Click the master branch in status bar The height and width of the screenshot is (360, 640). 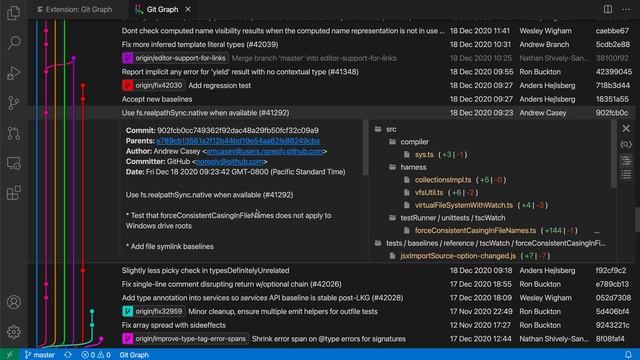click(x=40, y=355)
